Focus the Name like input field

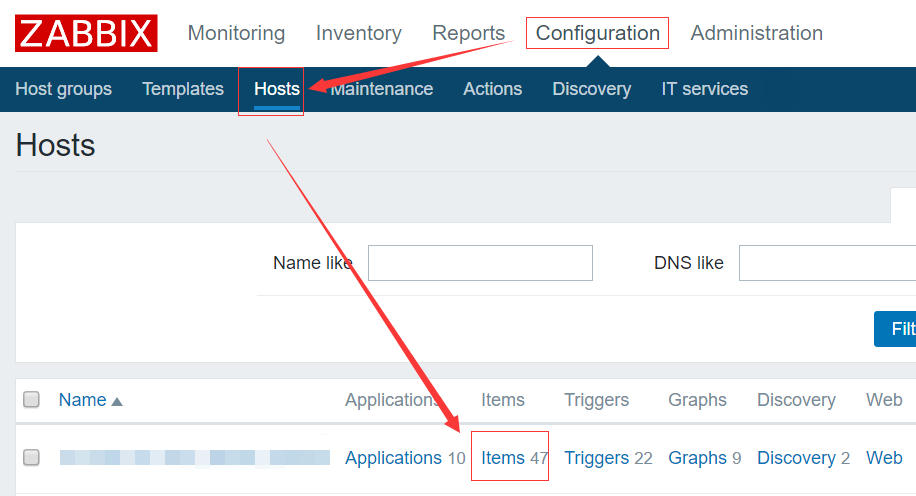pyautogui.click(x=480, y=263)
